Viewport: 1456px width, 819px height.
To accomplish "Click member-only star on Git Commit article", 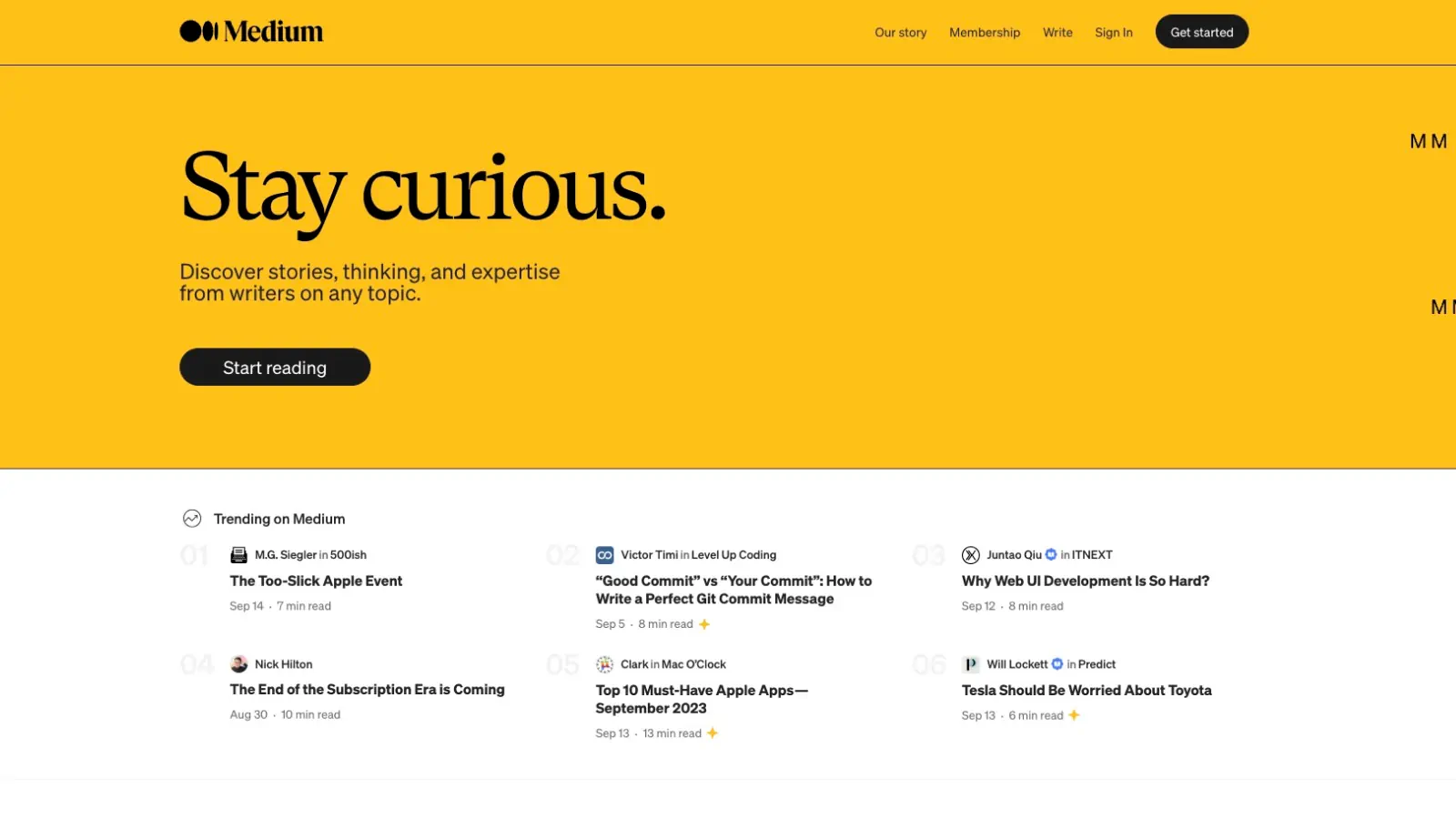I will 704,624.
